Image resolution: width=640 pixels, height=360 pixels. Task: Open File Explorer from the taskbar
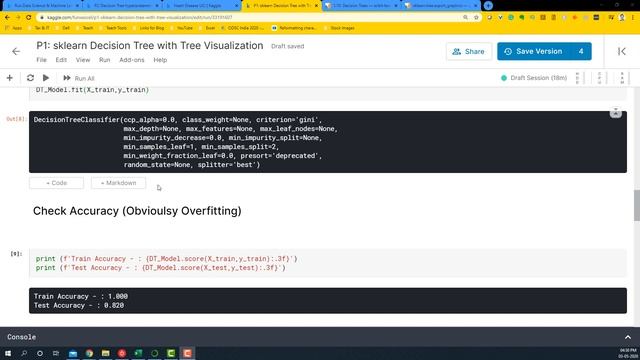pyautogui.click(x=106, y=353)
